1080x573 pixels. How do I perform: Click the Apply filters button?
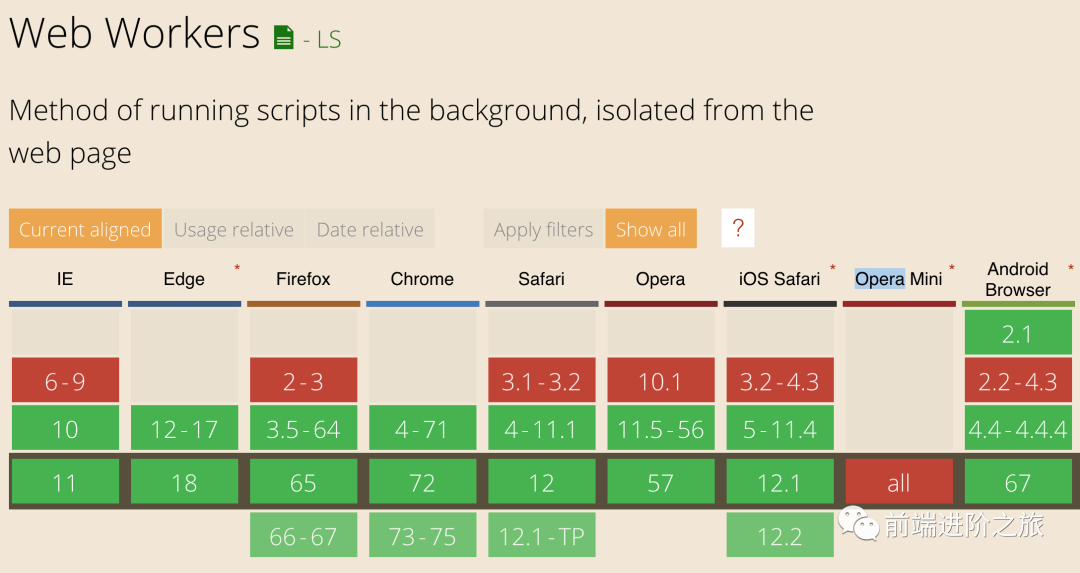[x=544, y=229]
